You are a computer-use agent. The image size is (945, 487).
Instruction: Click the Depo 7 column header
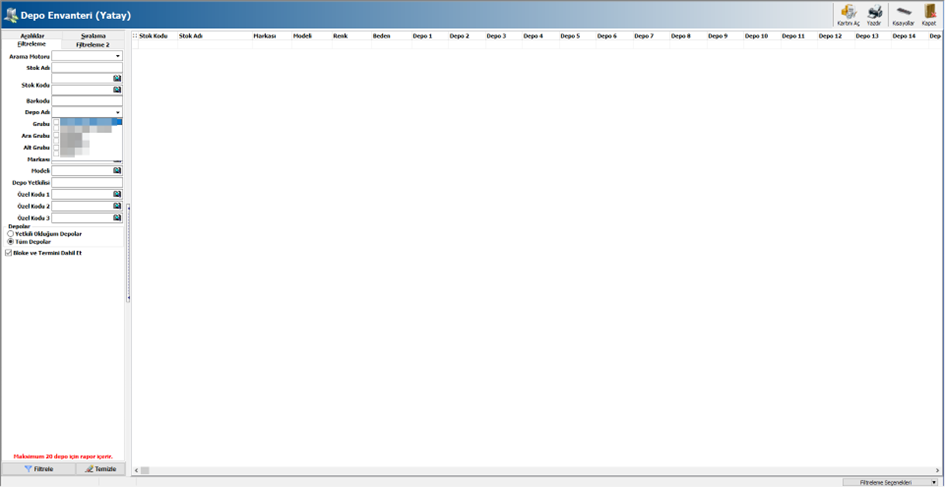pyautogui.click(x=651, y=36)
